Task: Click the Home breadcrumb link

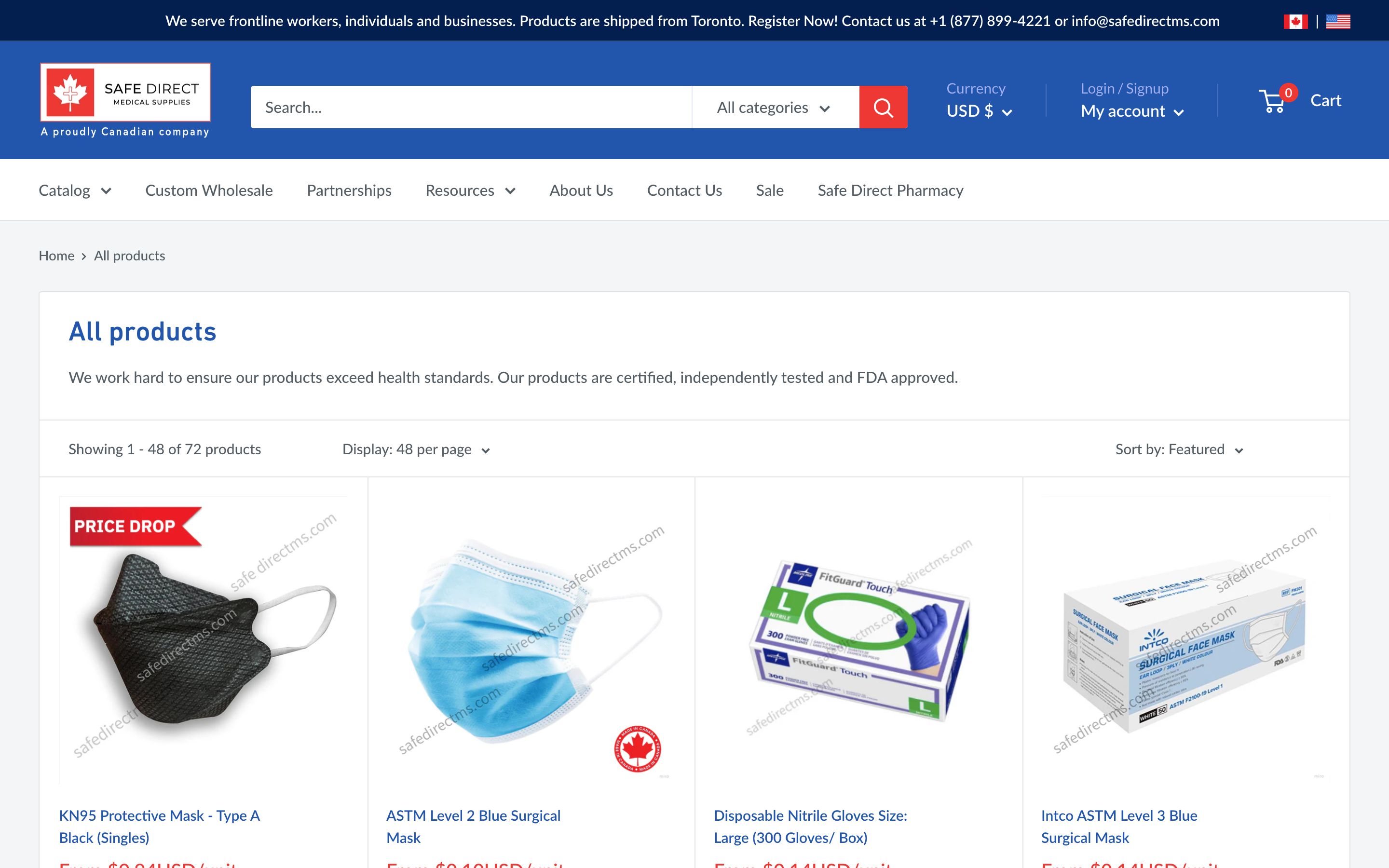Action: (56, 256)
